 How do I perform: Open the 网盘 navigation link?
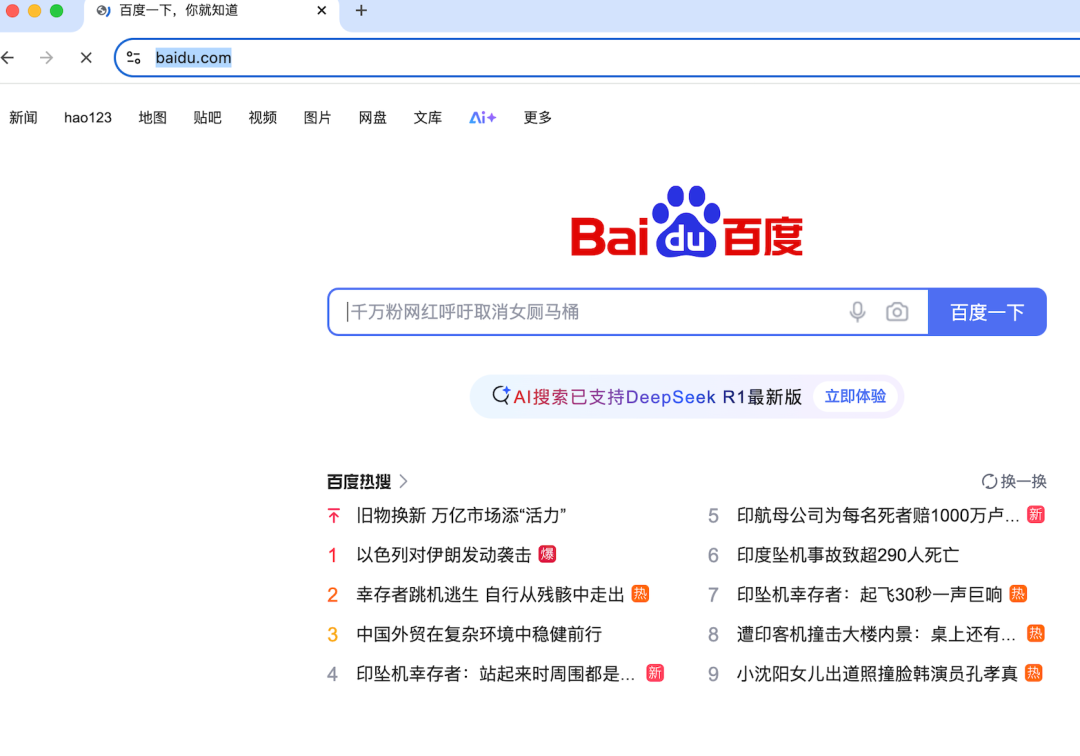(373, 118)
